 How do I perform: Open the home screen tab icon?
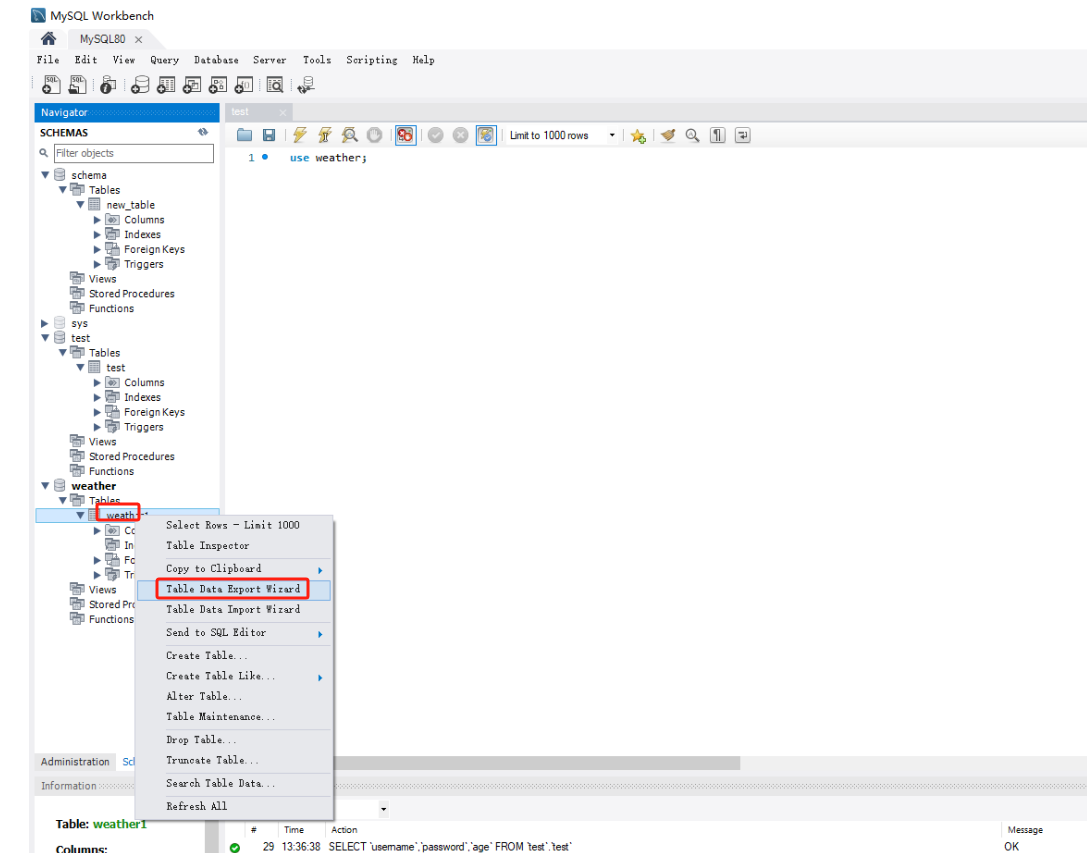48,38
